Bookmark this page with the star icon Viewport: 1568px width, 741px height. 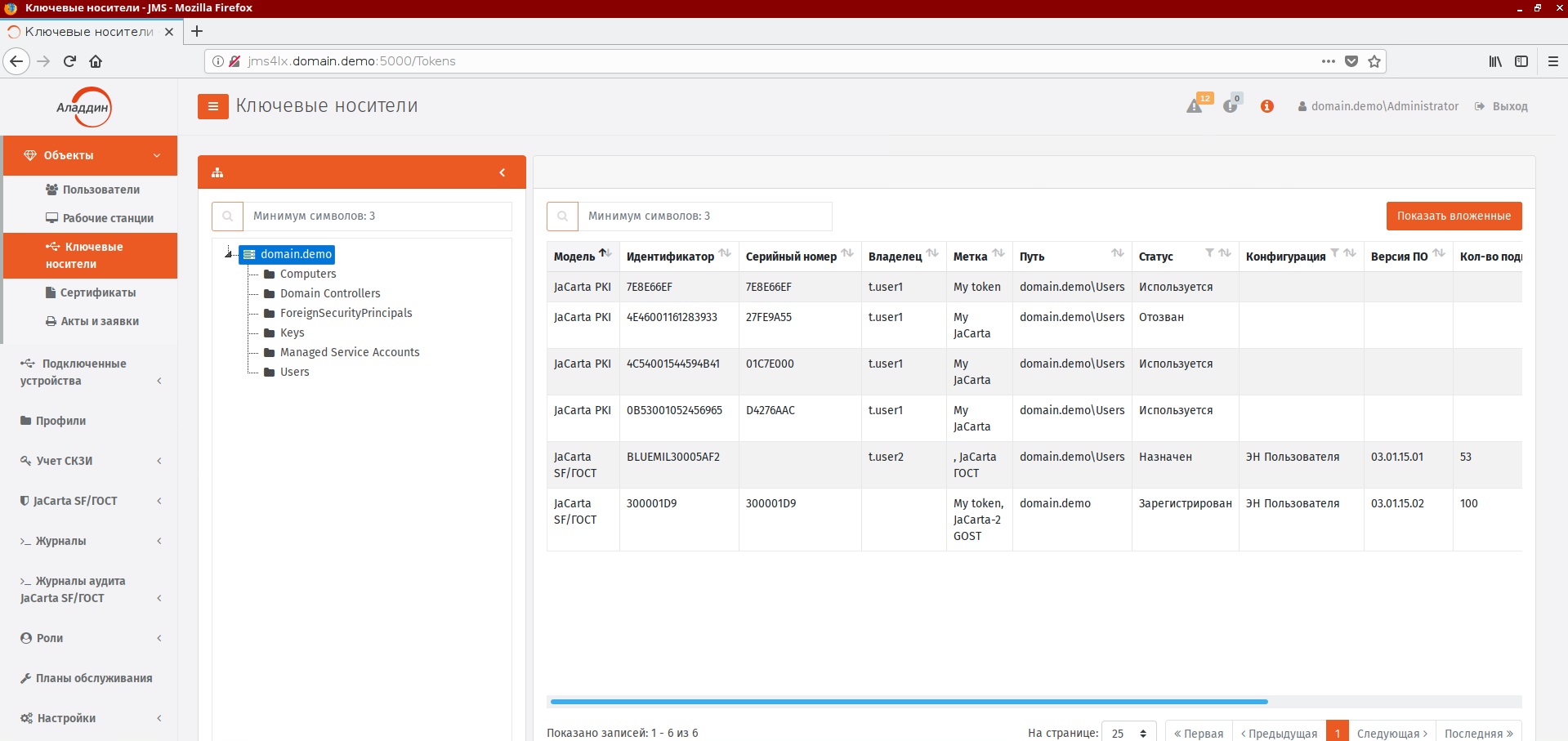1374,61
